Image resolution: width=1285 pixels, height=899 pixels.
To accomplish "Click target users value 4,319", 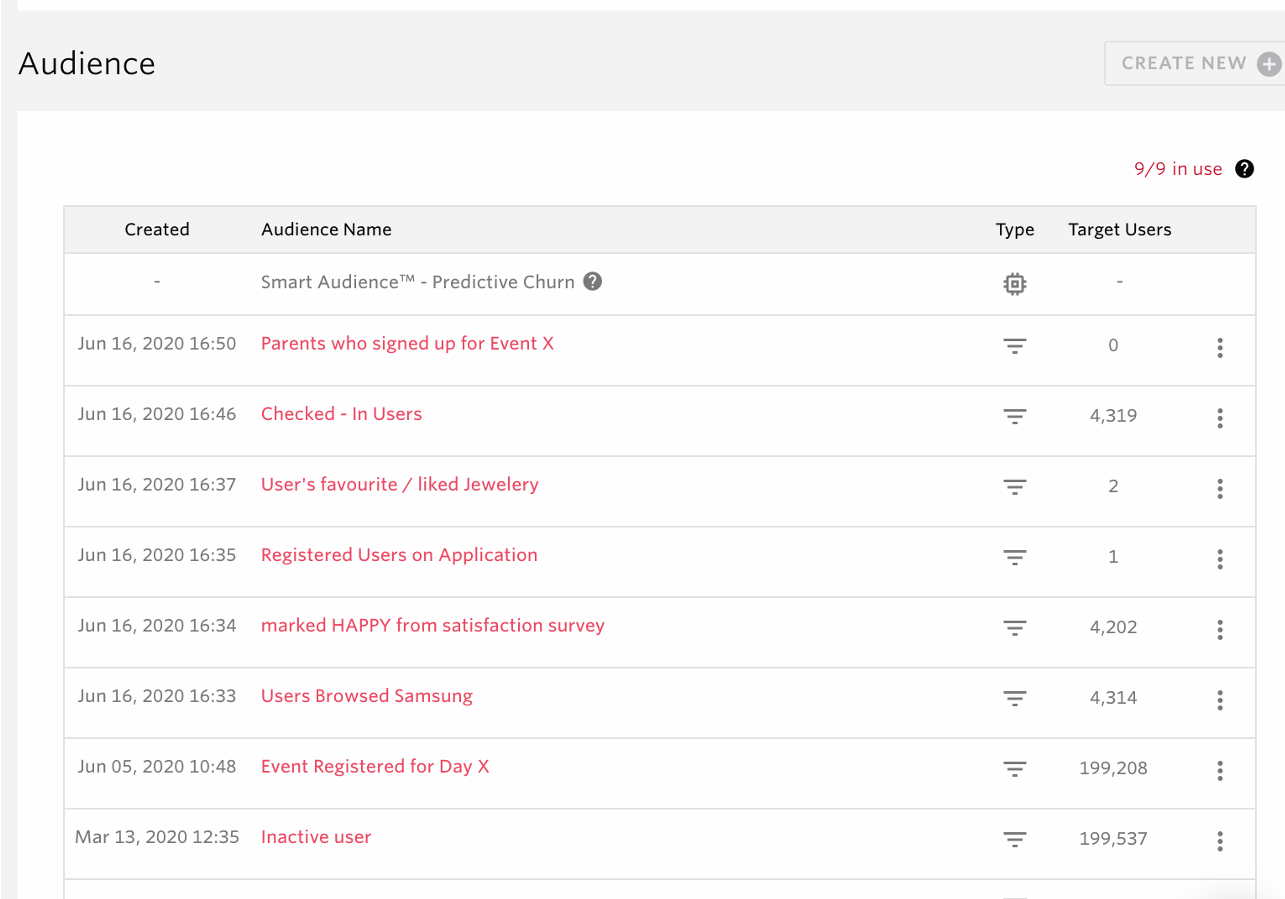I will 1113,416.
